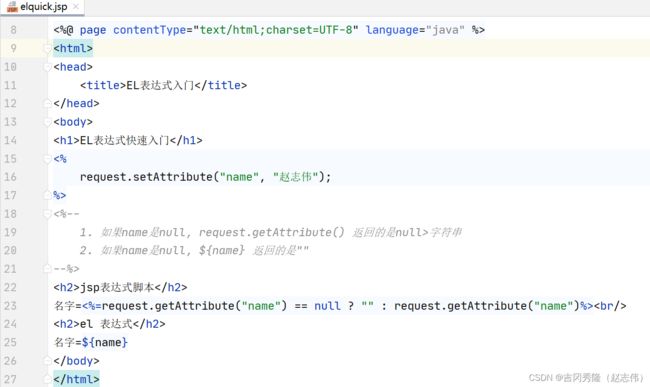Viewport: 650px width, 387px height.
Task: Collapse the scriptlet fold marker on line 15
Action: (47, 159)
